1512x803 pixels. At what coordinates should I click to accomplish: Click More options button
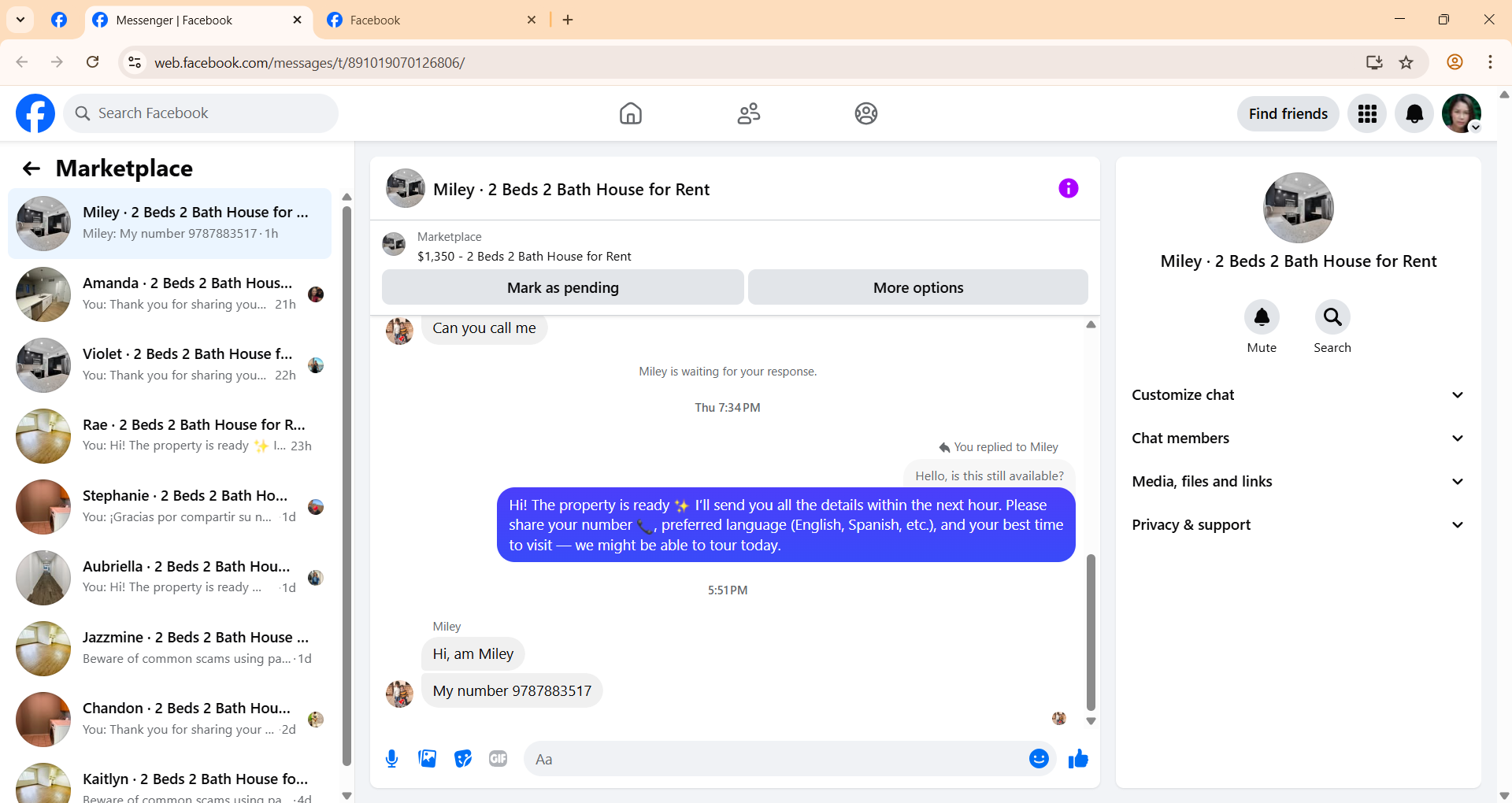[x=918, y=287]
